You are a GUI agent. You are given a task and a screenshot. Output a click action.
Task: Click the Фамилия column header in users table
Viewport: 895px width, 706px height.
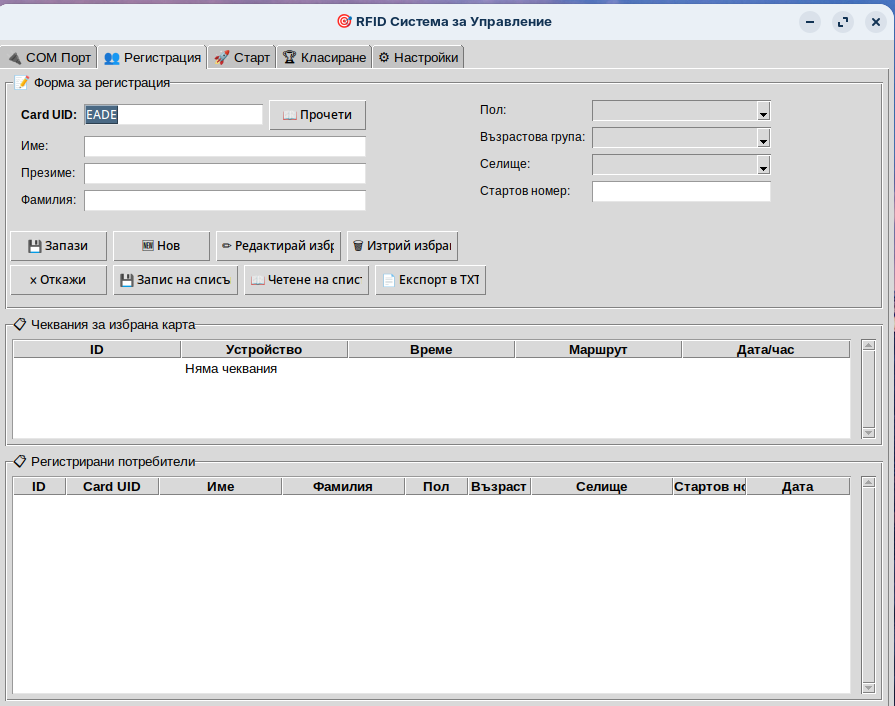342,487
